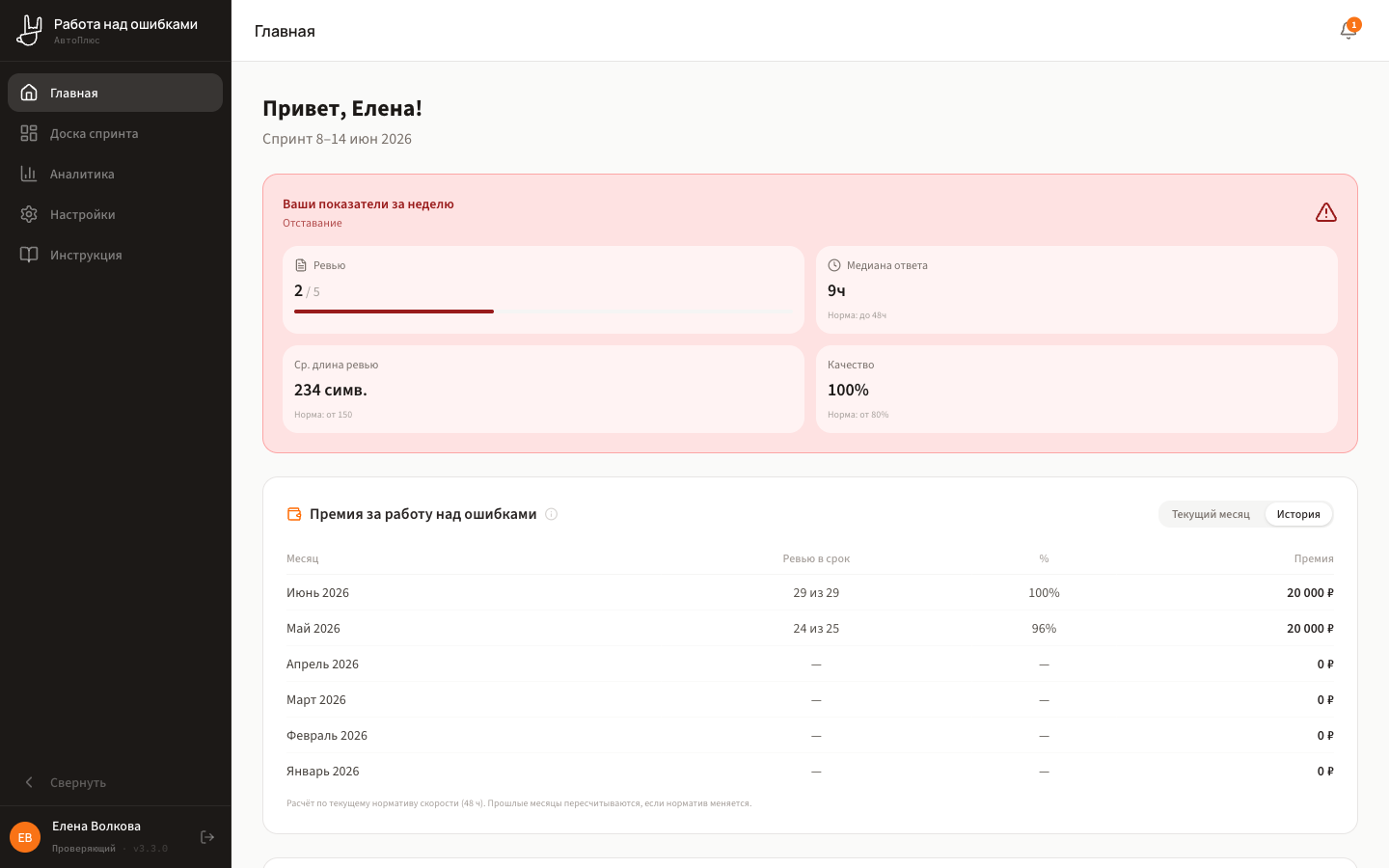This screenshot has height=868, width=1389.
Task: Click the Инструкция book icon
Action: (x=29, y=255)
